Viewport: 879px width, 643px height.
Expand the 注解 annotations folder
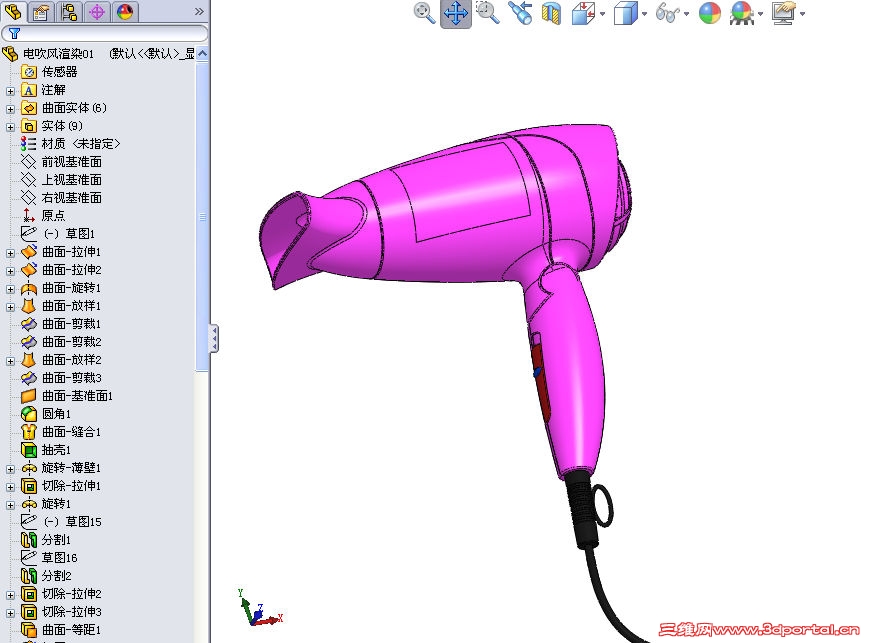click(x=10, y=90)
